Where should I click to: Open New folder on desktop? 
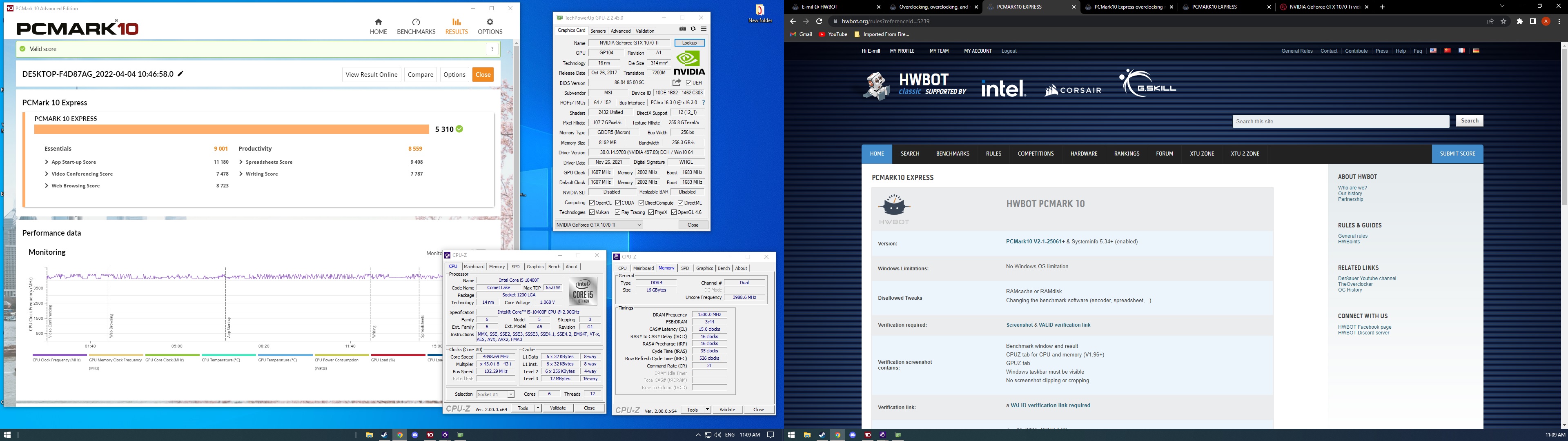pos(759,13)
